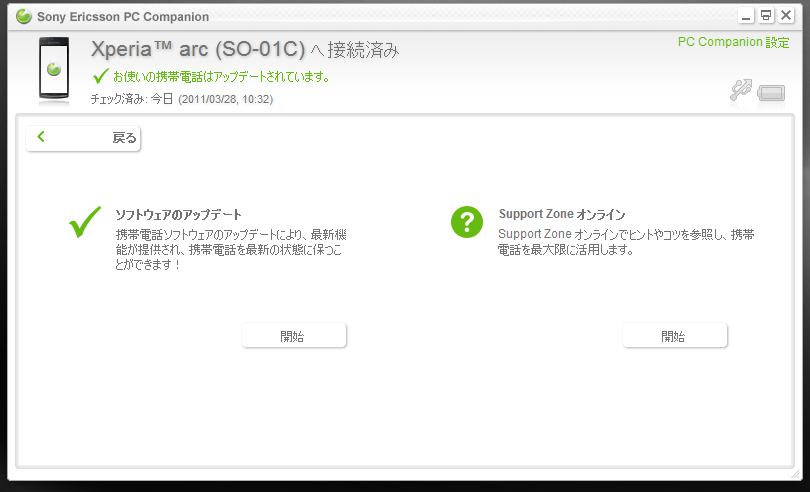Image resolution: width=810 pixels, height=492 pixels.
Task: Start software update with its 開始 button
Action: [x=294, y=336]
